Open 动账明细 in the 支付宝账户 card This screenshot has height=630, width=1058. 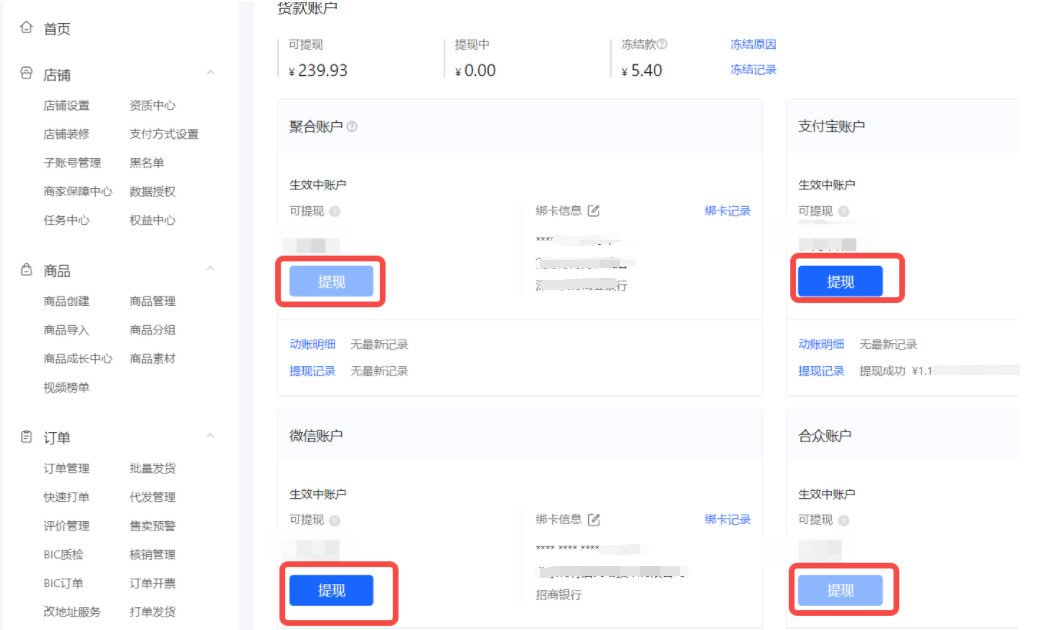821,344
